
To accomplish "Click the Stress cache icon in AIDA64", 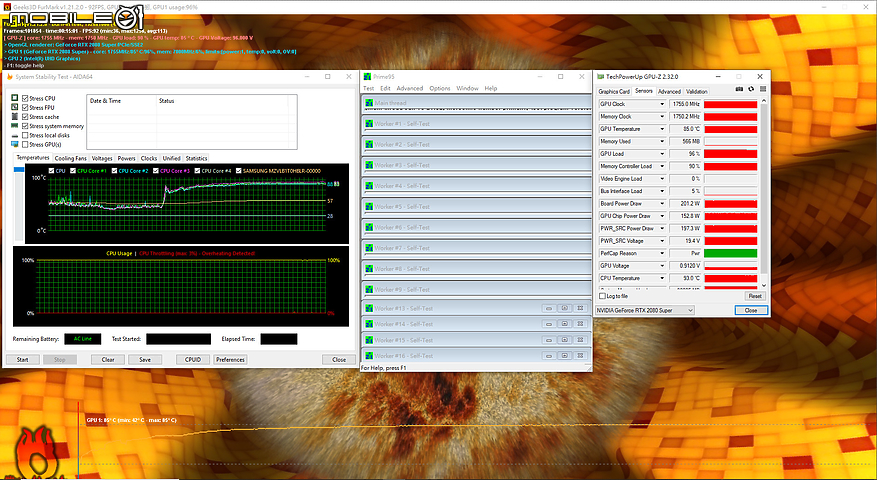I will pyautogui.click(x=15, y=117).
